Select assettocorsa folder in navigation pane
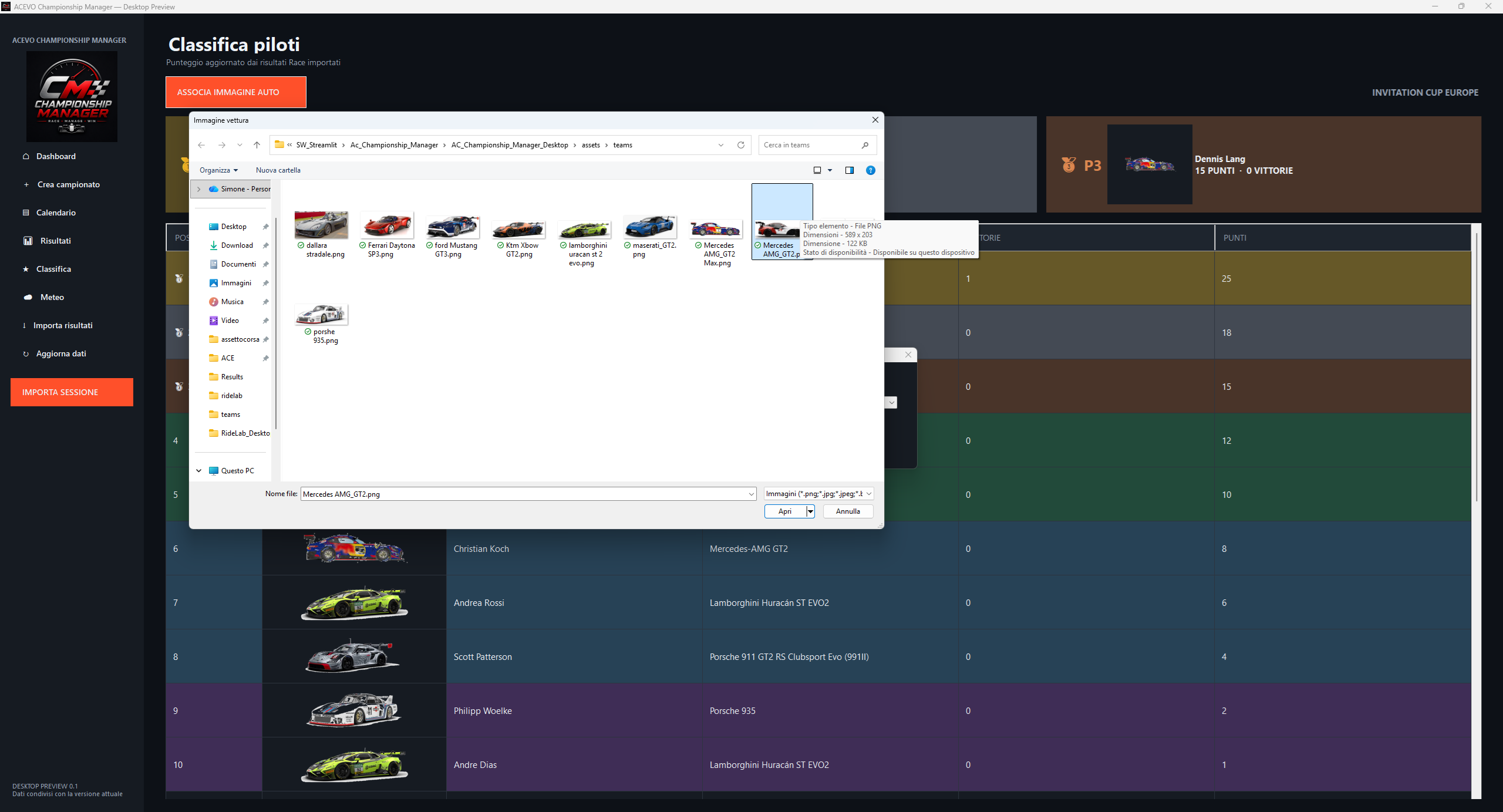Image resolution: width=1503 pixels, height=812 pixels. 240,339
